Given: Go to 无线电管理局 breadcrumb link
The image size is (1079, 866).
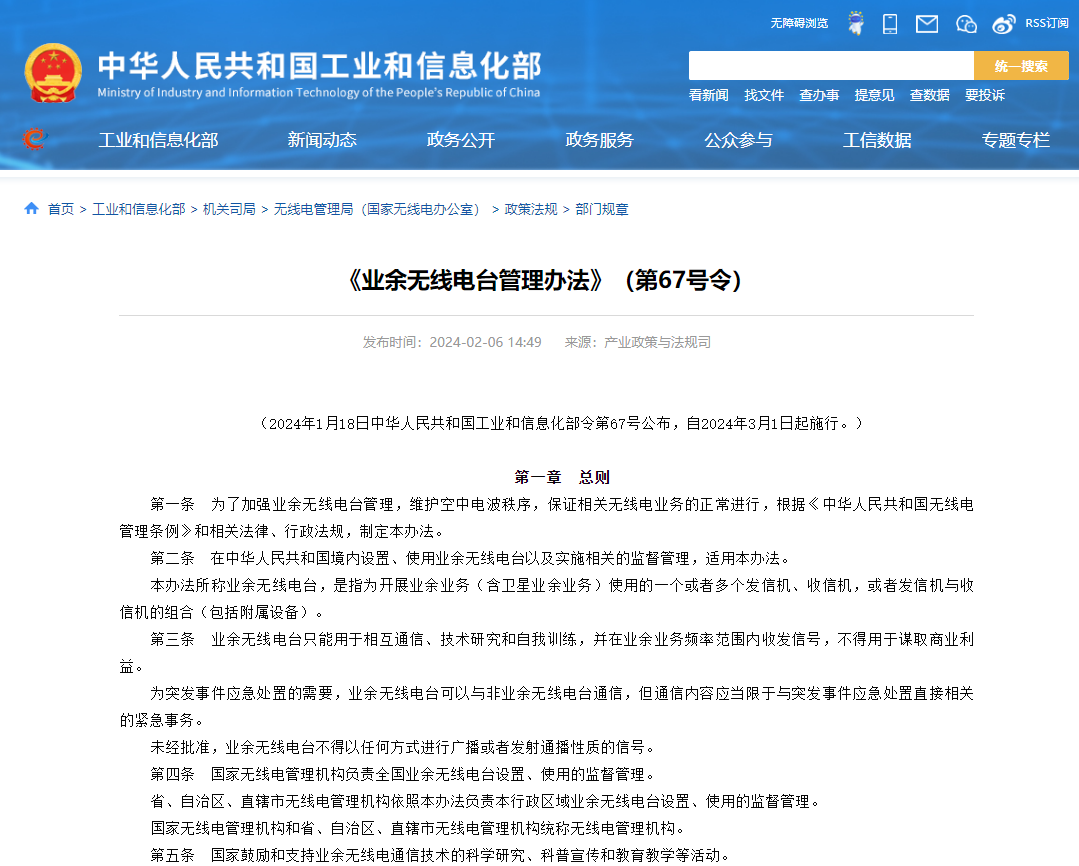Looking at the screenshot, I should (379, 209).
